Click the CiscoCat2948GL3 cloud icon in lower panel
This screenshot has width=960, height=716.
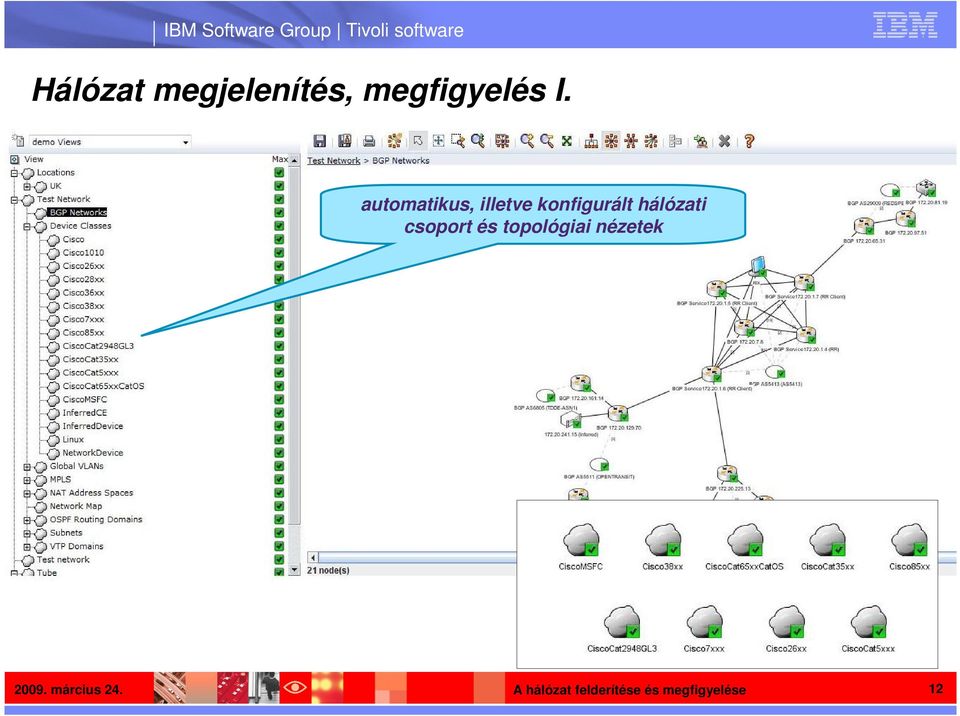pyautogui.click(x=622, y=622)
